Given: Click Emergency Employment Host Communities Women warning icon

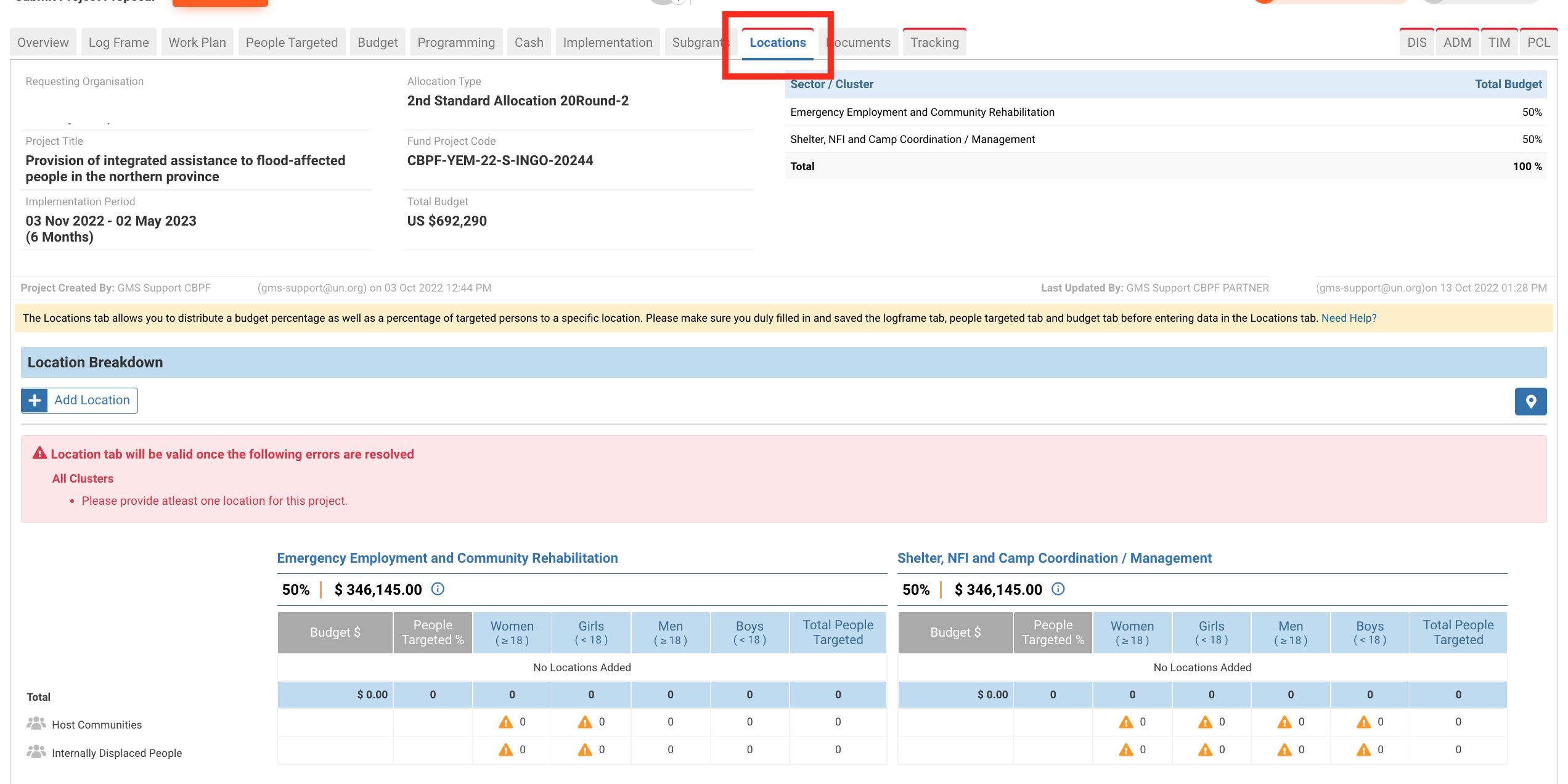Looking at the screenshot, I should pyautogui.click(x=505, y=722).
